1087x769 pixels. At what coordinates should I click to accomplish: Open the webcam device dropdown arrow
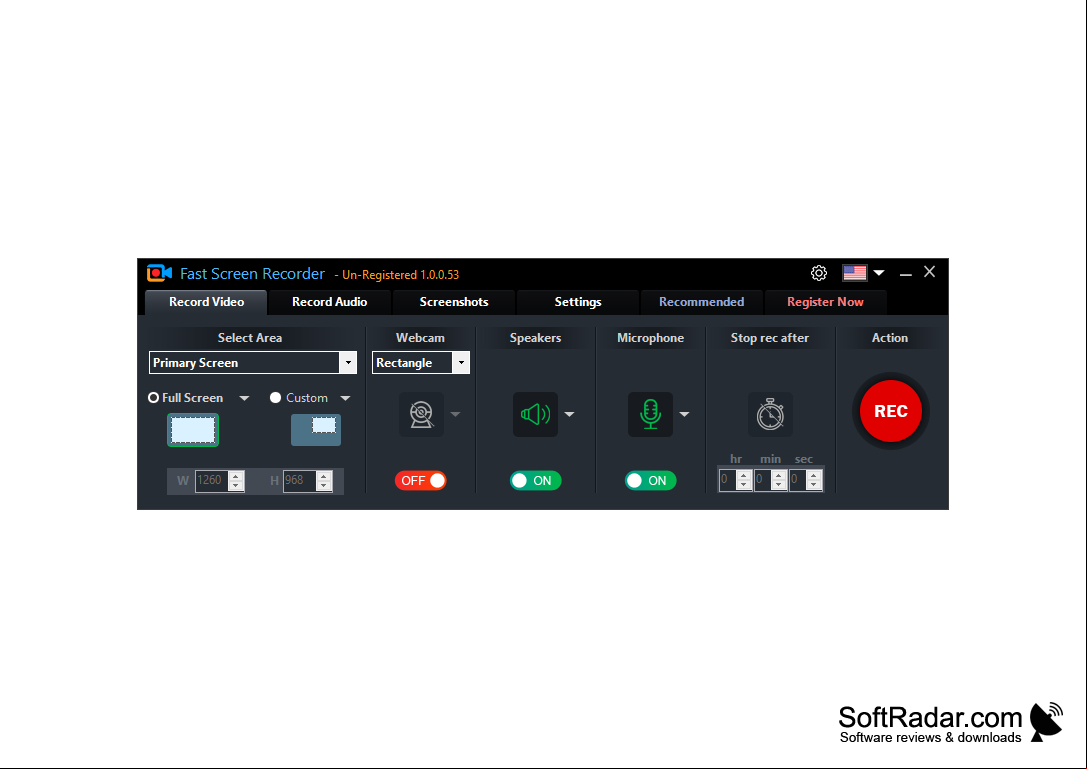[455, 415]
